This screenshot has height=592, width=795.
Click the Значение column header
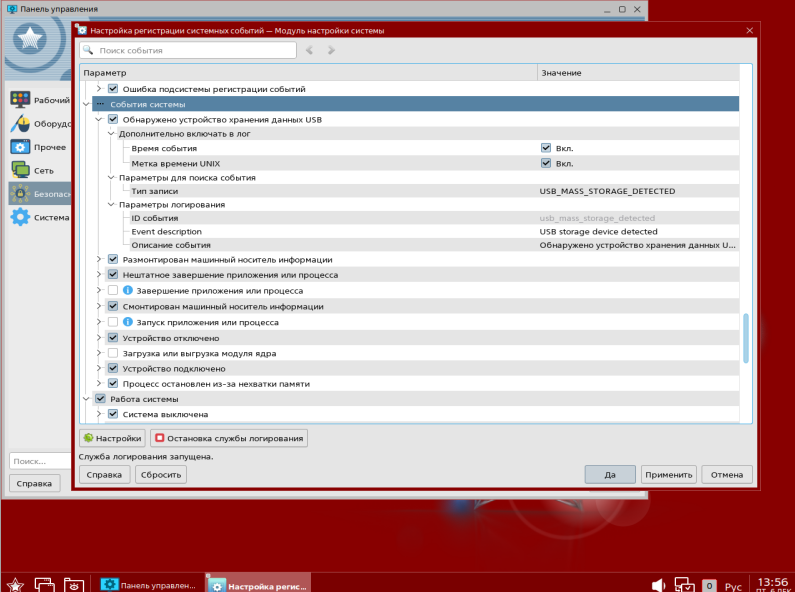pyautogui.click(x=638, y=72)
